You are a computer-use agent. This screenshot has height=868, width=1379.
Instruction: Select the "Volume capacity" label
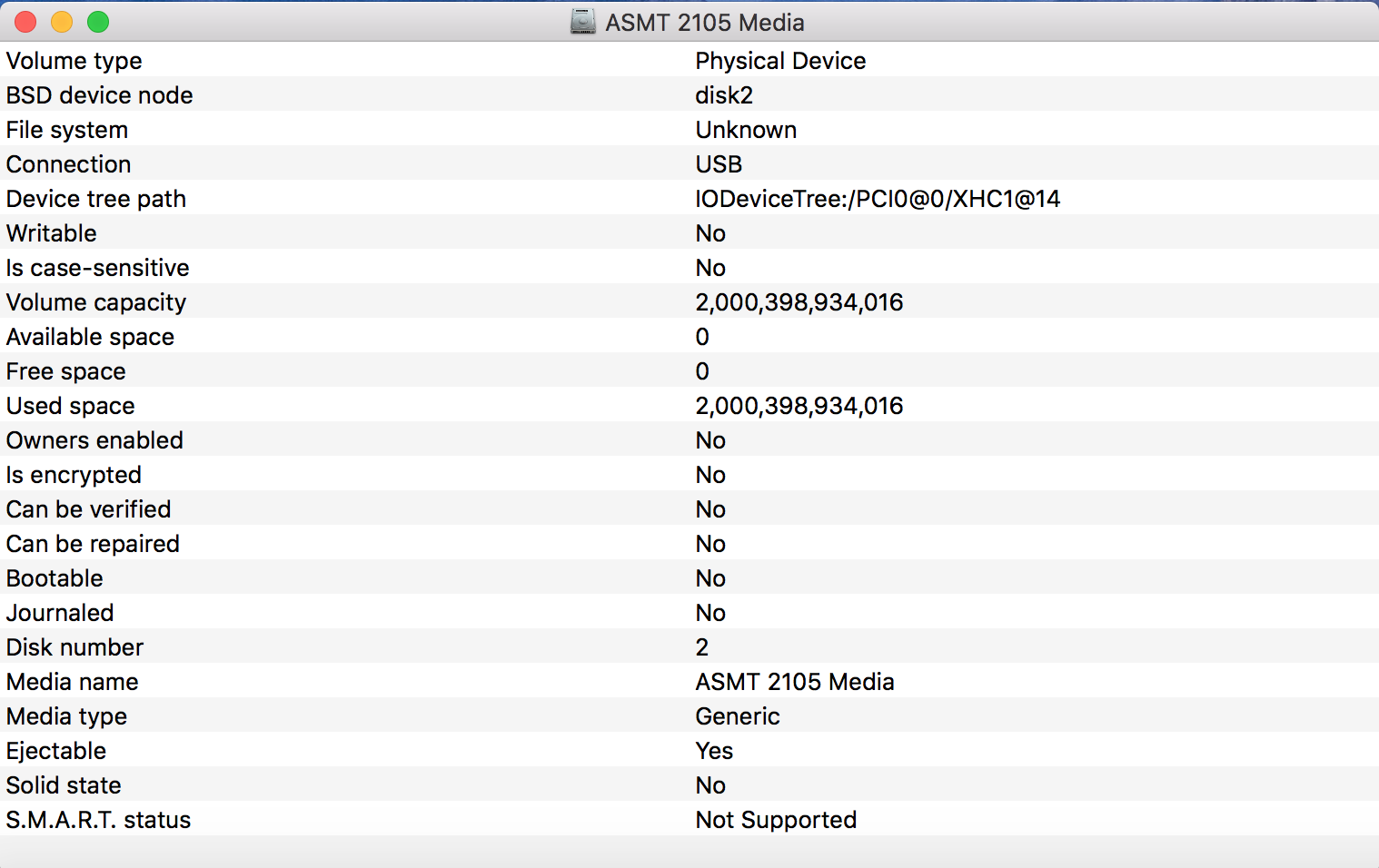pos(96,302)
